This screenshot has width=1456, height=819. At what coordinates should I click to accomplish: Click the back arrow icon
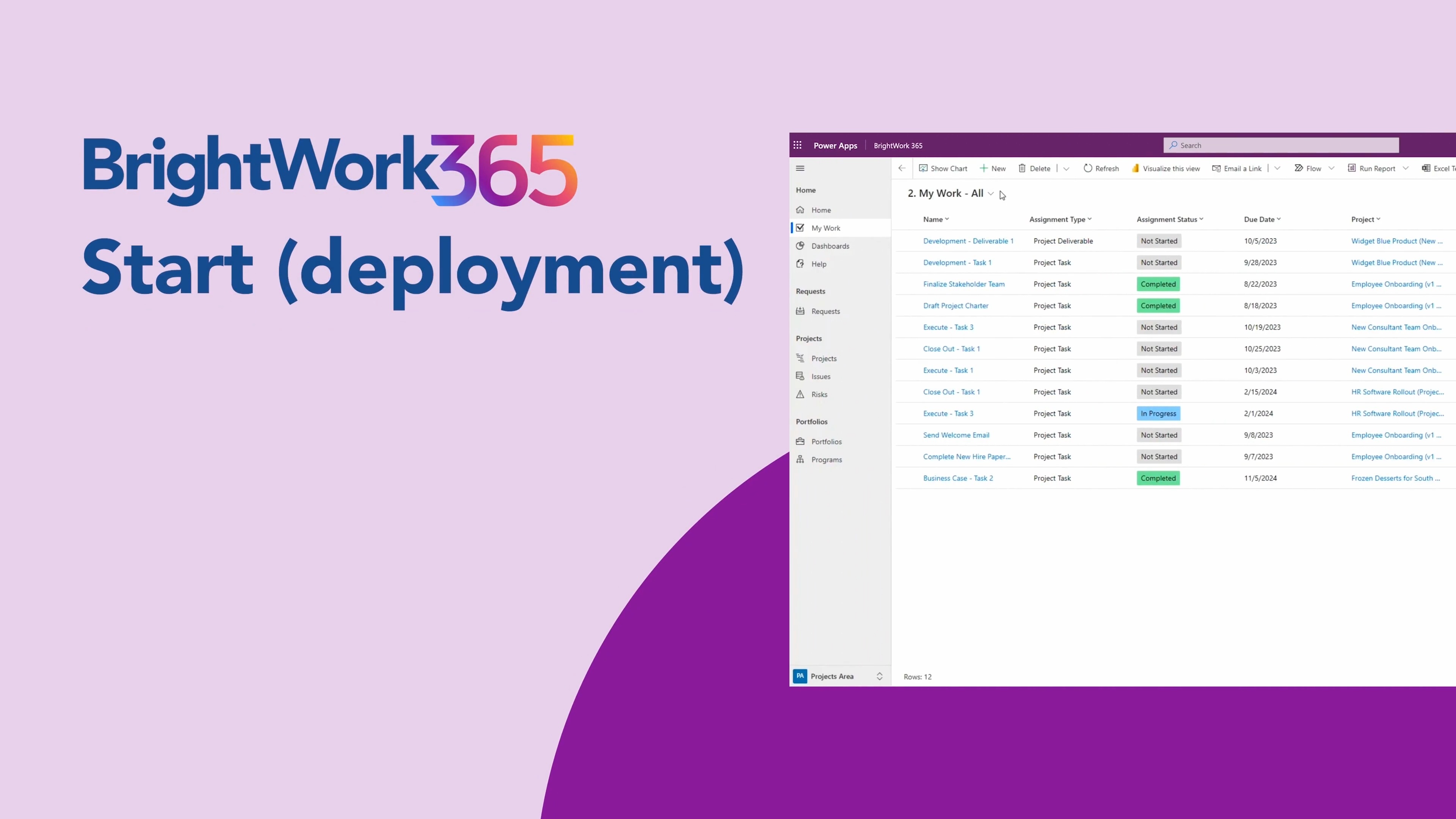point(902,168)
